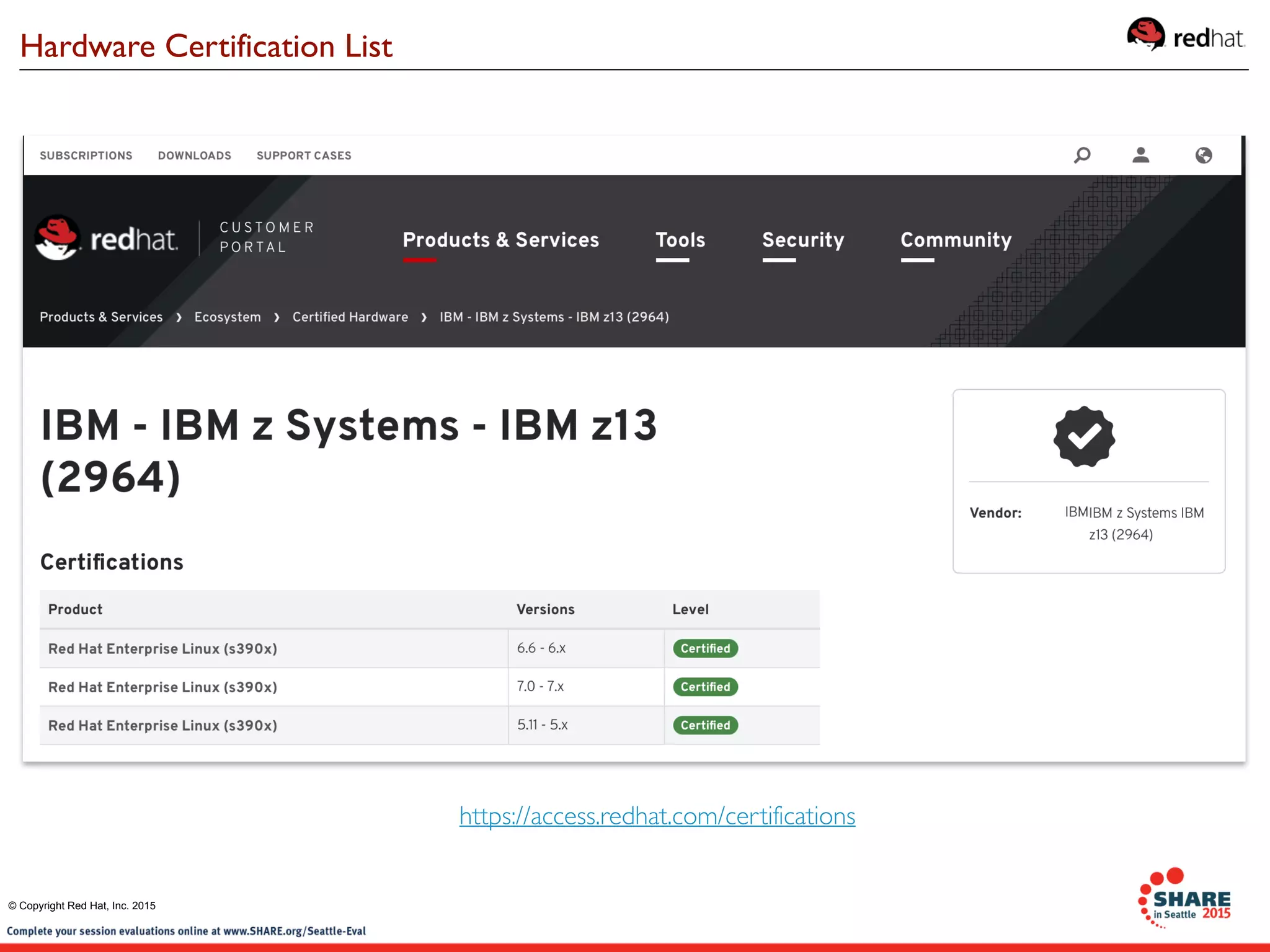Screen dimensions: 1270x952
Task: Click the Certifications section heading
Action: tap(112, 562)
